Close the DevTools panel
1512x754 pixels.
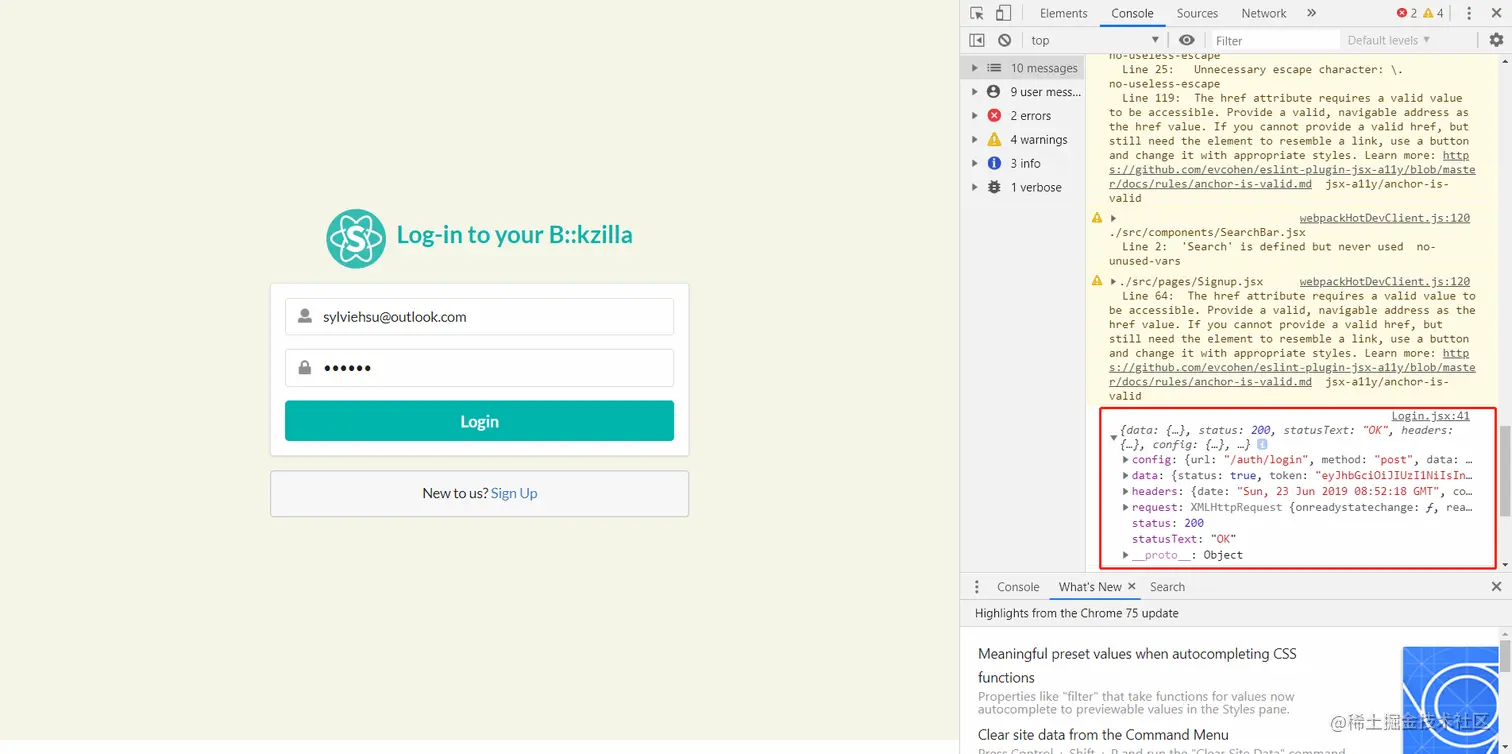tap(1496, 13)
